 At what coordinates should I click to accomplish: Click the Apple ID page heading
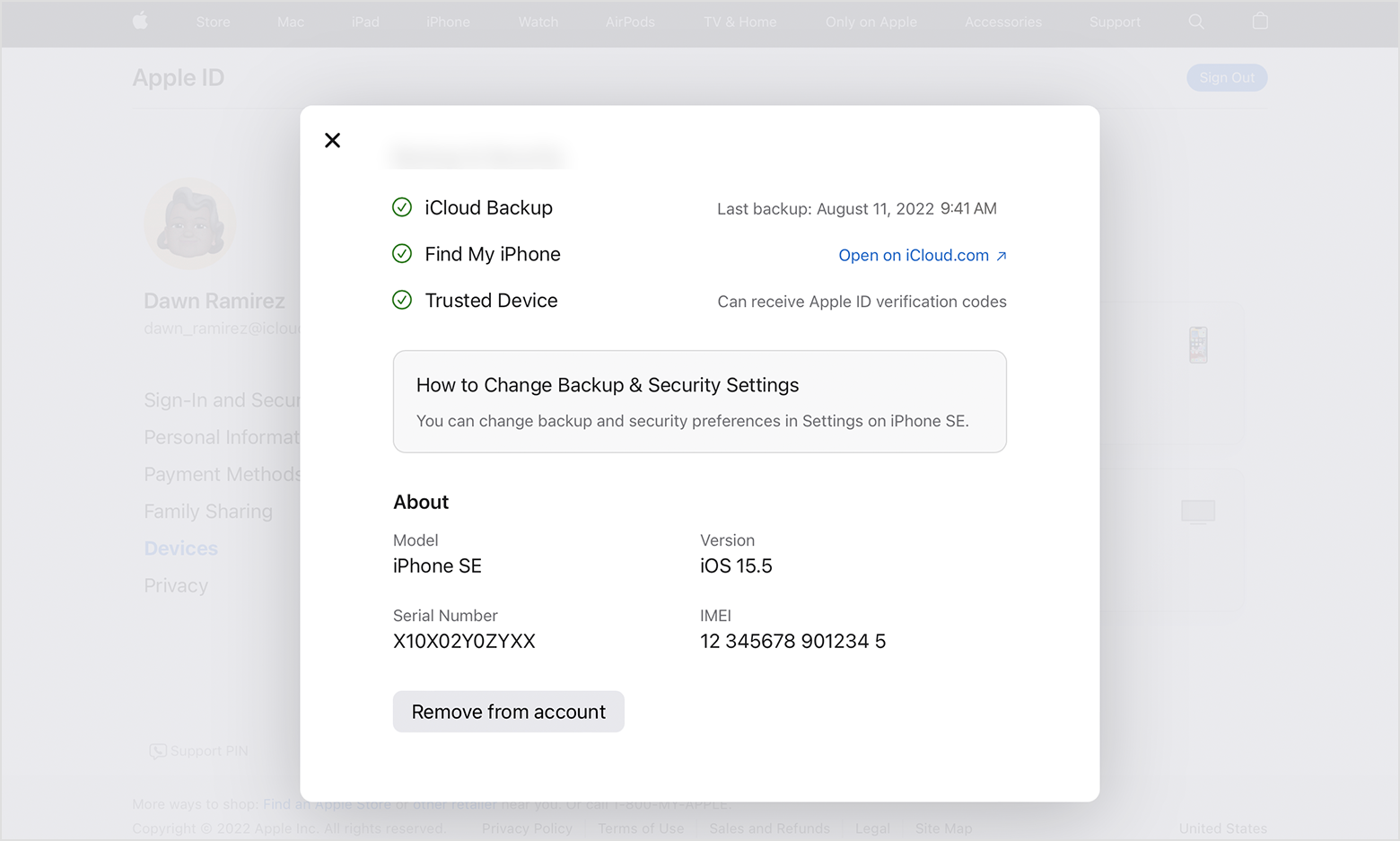pyautogui.click(x=179, y=78)
